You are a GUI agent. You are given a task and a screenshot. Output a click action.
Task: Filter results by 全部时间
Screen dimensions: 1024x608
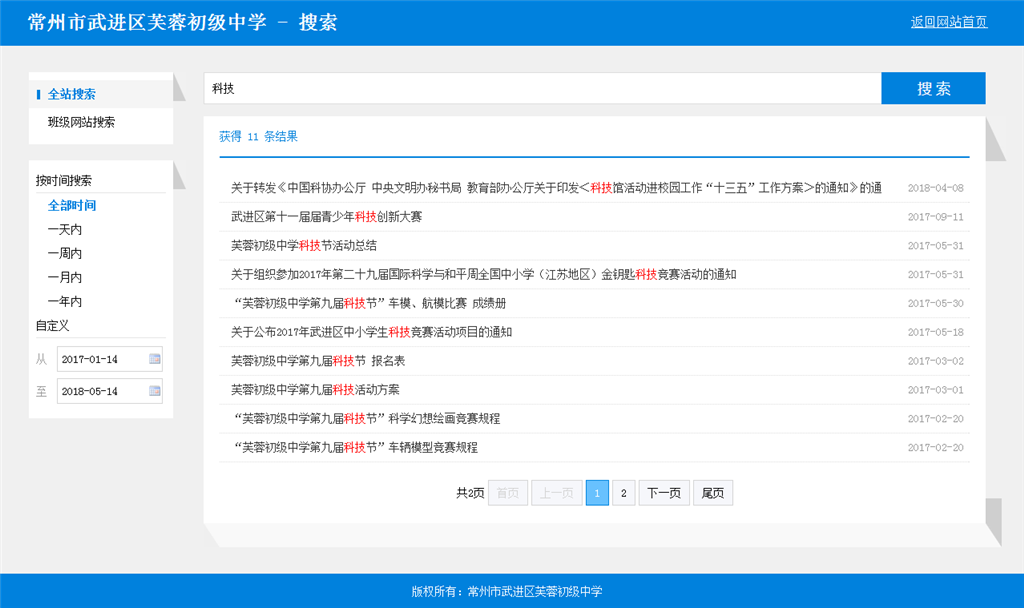(72, 205)
